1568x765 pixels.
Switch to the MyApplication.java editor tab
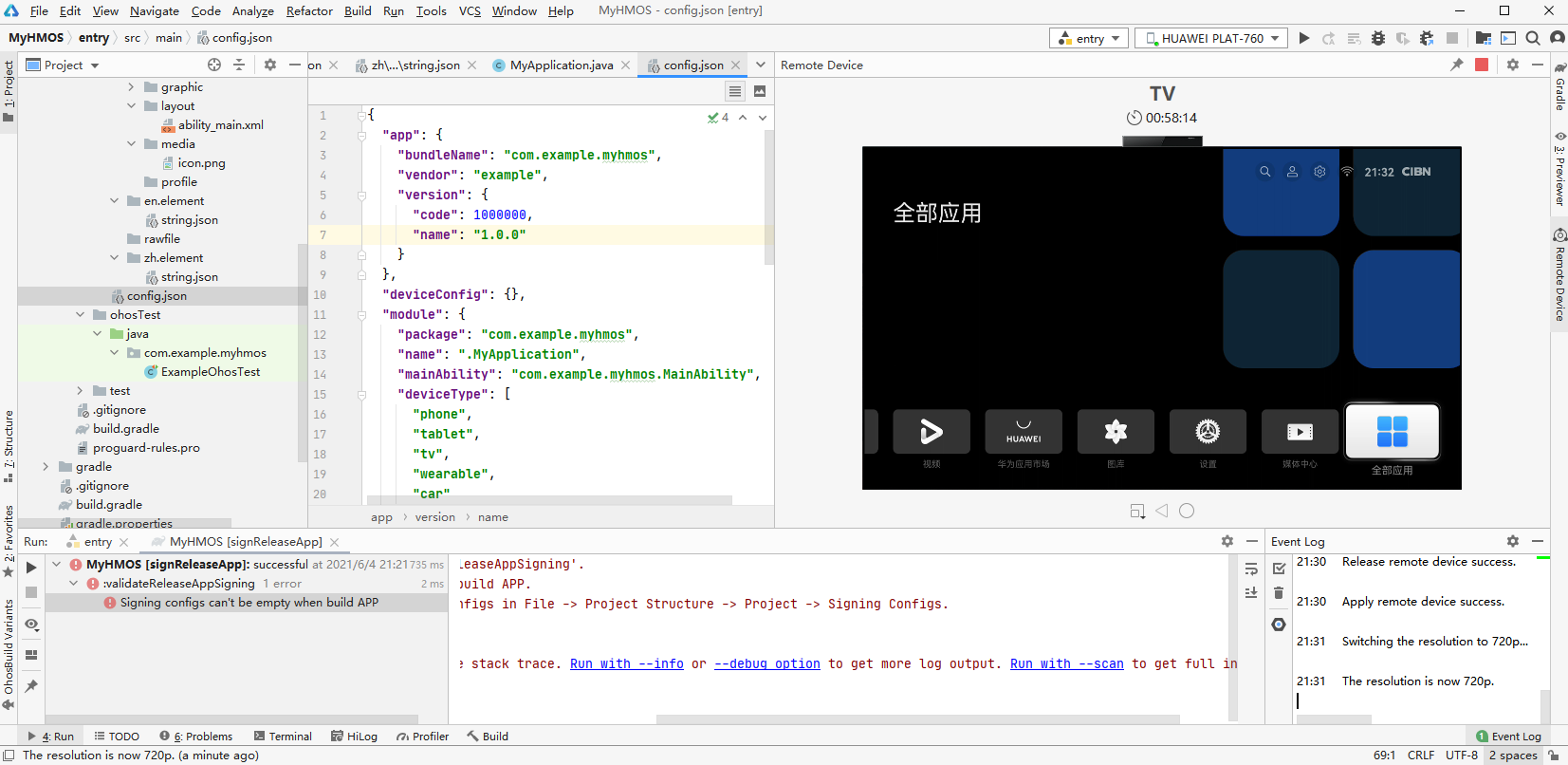(x=561, y=65)
